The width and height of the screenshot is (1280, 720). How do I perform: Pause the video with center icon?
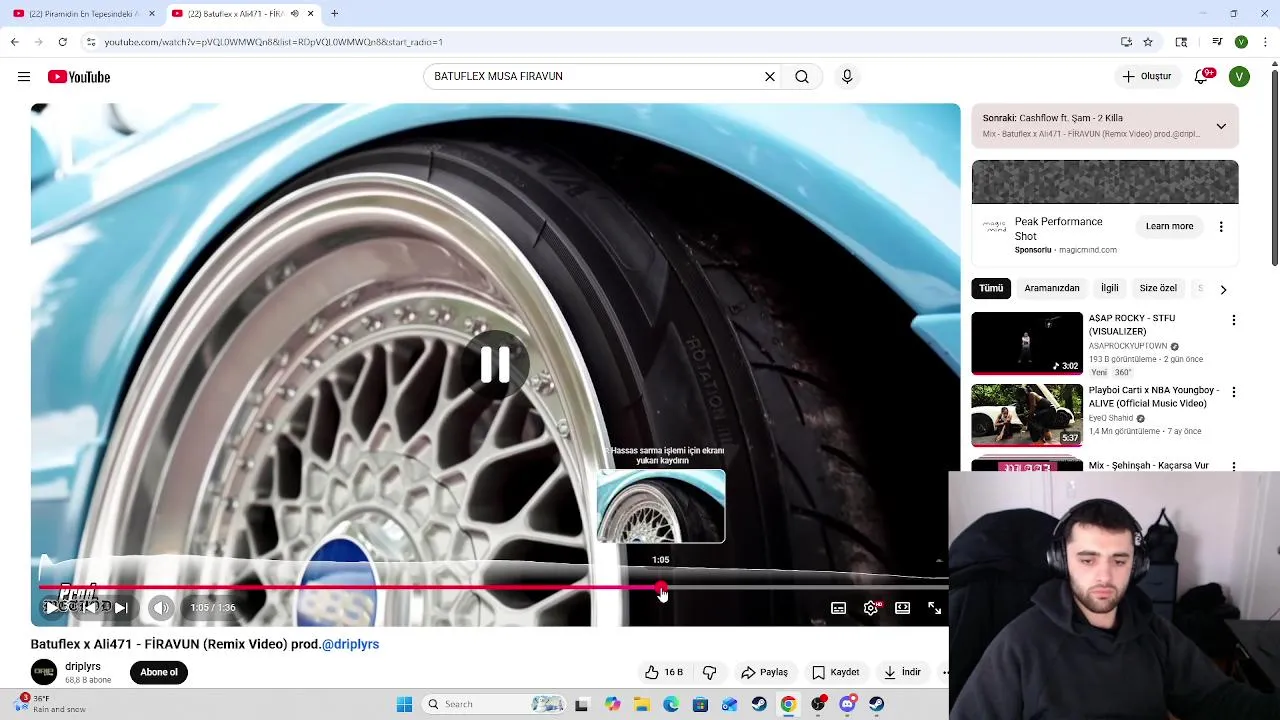[x=495, y=364]
